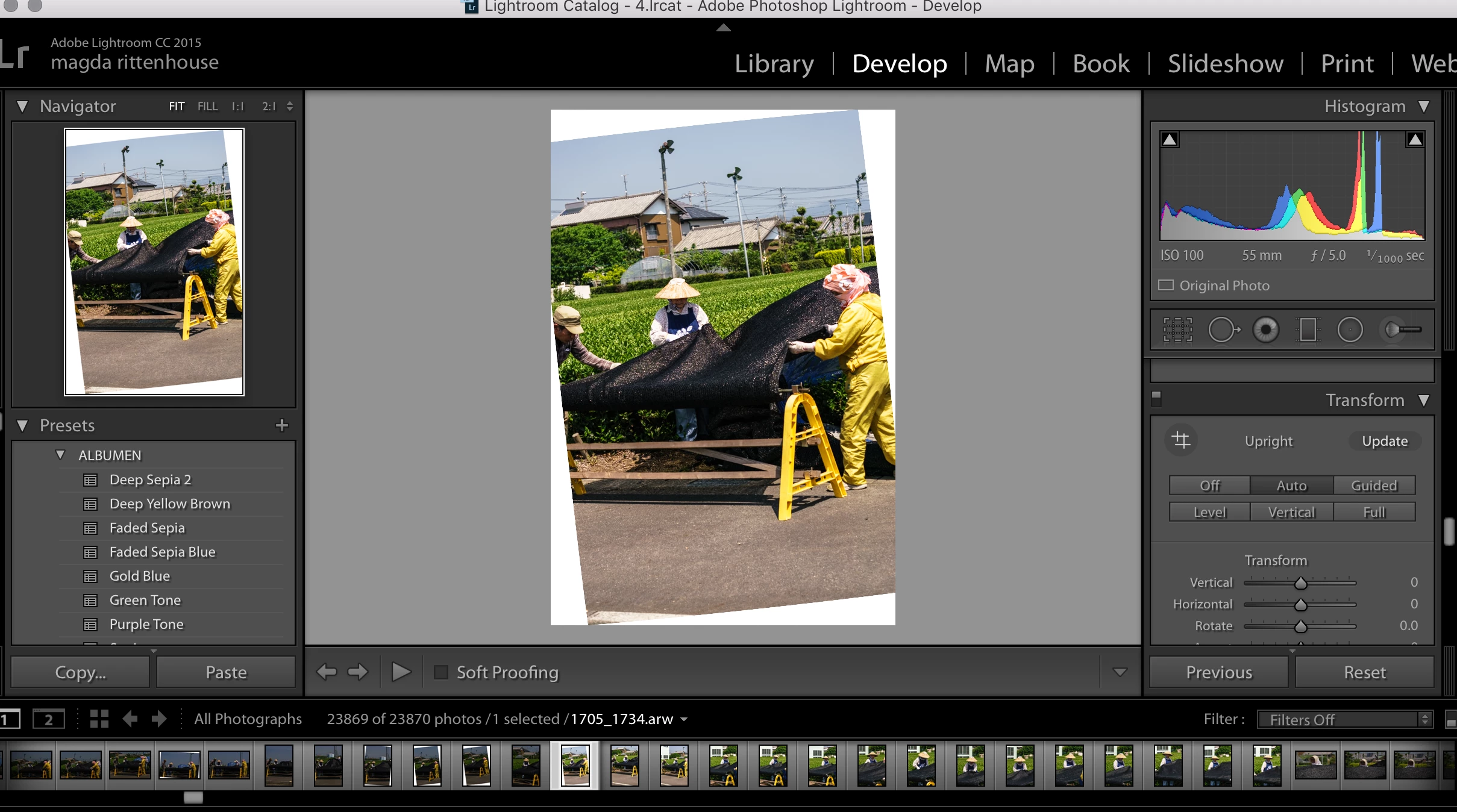Click the Rotate slider handle
Image resolution: width=1457 pixels, height=812 pixels.
click(x=1300, y=626)
